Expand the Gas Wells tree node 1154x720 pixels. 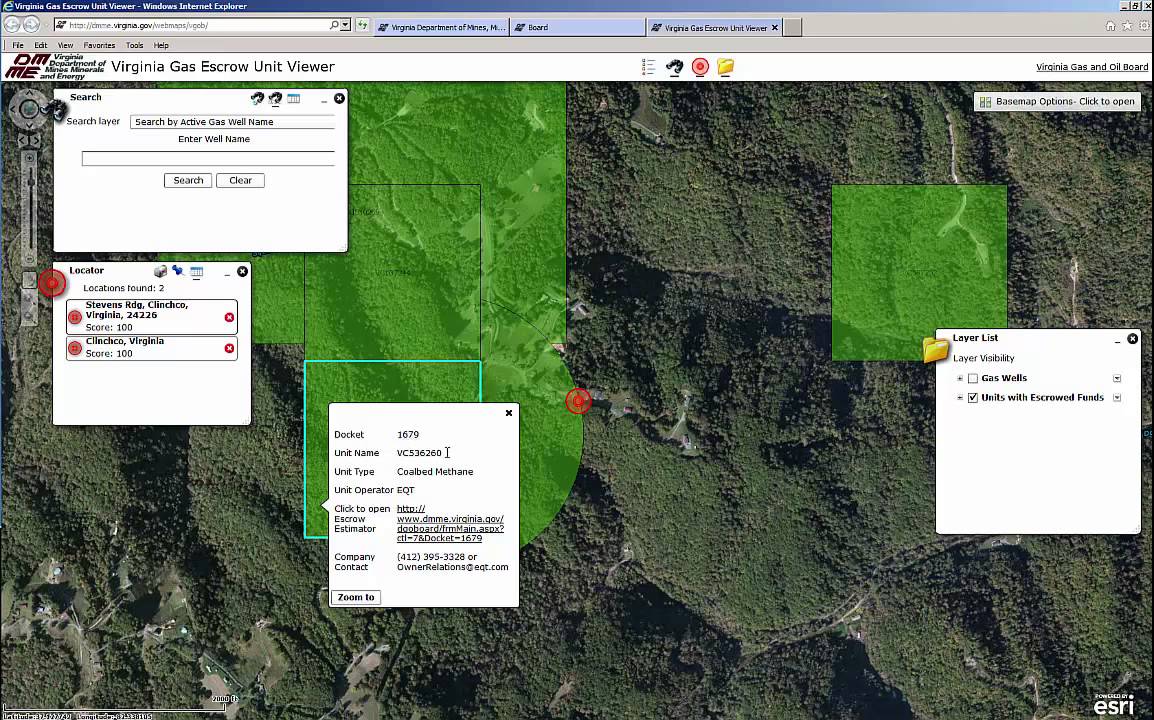click(x=960, y=379)
